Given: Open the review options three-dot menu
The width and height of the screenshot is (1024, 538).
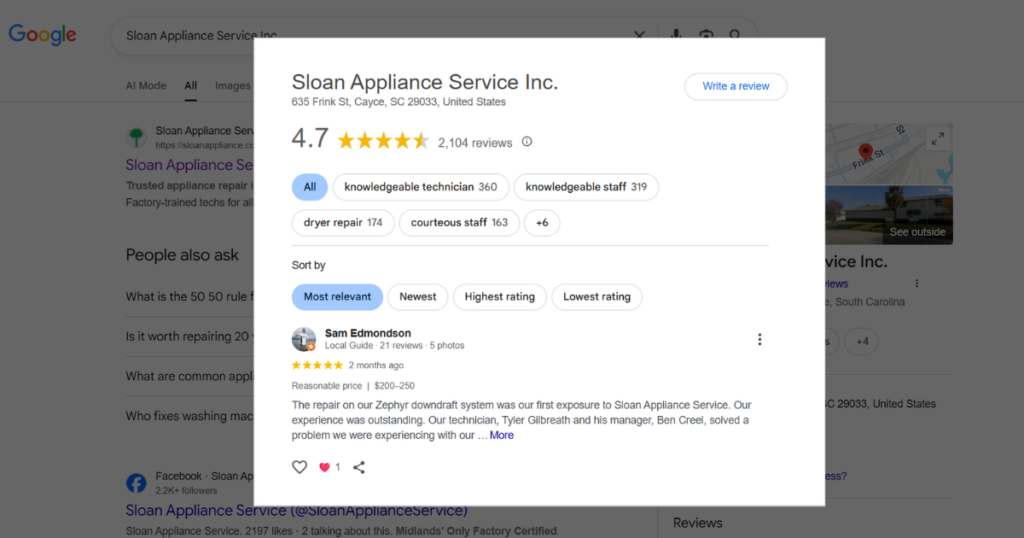Looking at the screenshot, I should pos(759,340).
